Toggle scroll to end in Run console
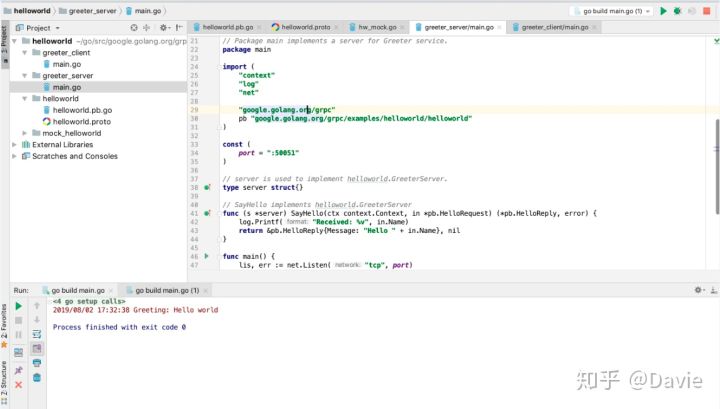 [37, 348]
